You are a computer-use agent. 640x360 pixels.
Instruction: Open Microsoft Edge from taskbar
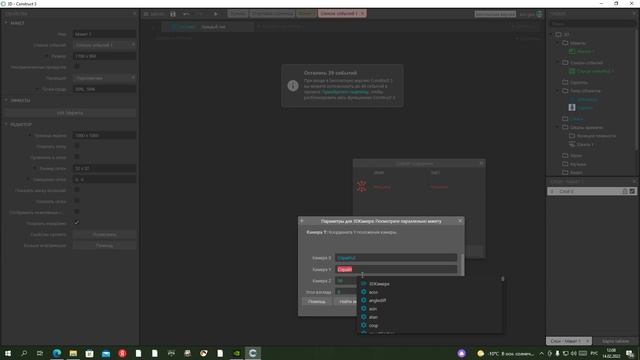57,353
